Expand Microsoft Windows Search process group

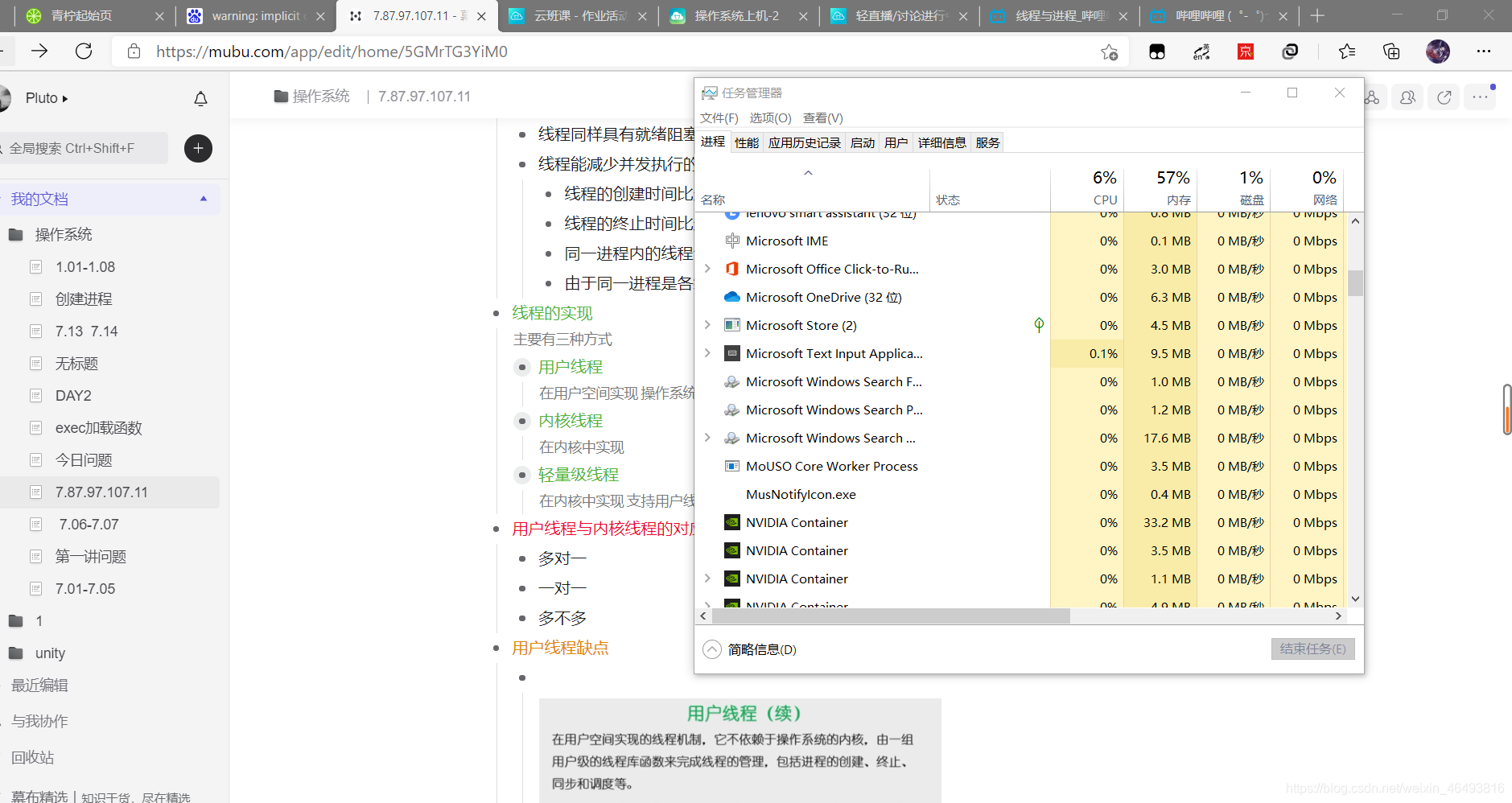click(707, 438)
